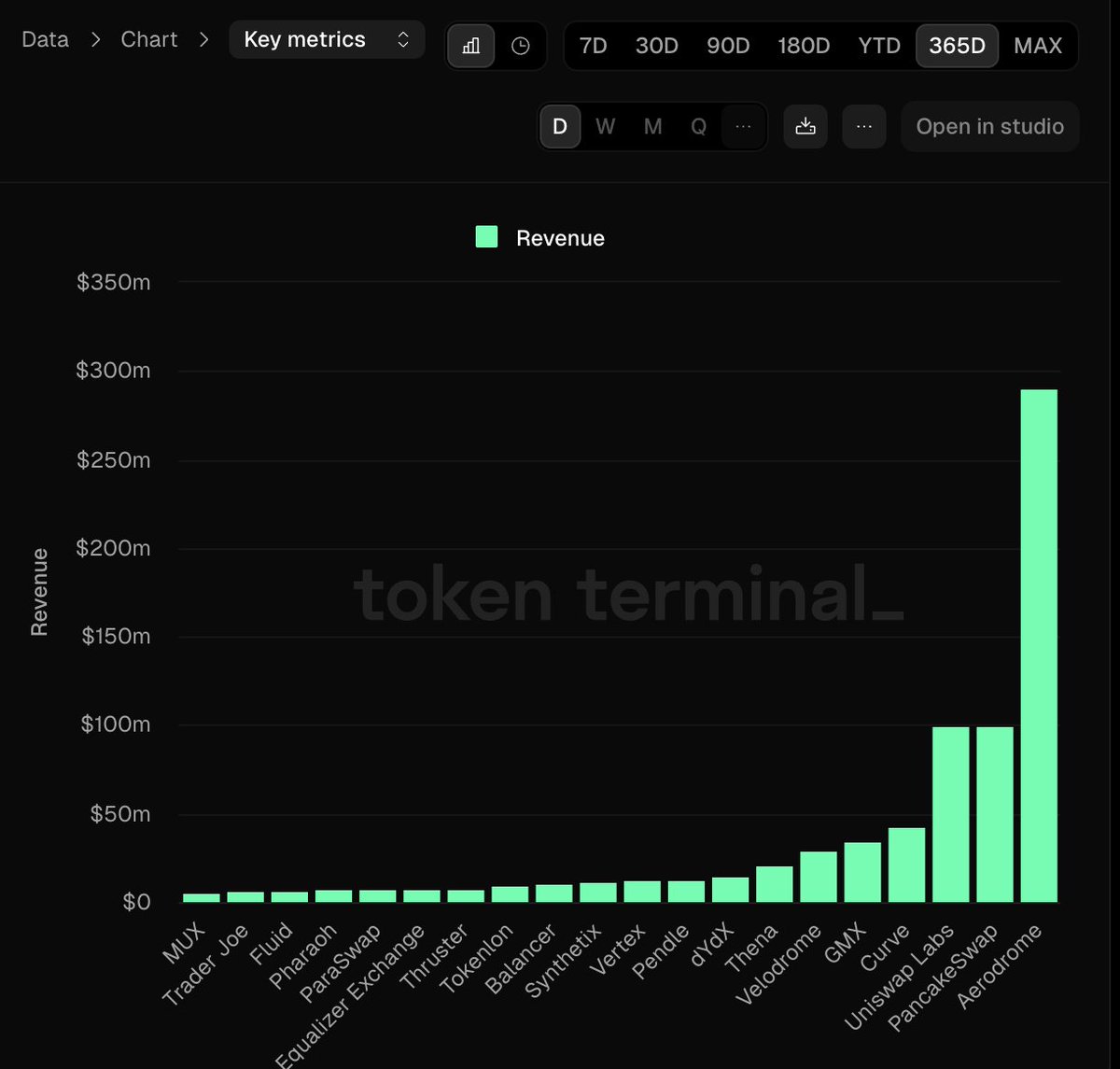The image size is (1120, 1069).
Task: Open the Key metrics dropdown
Action: click(x=327, y=40)
